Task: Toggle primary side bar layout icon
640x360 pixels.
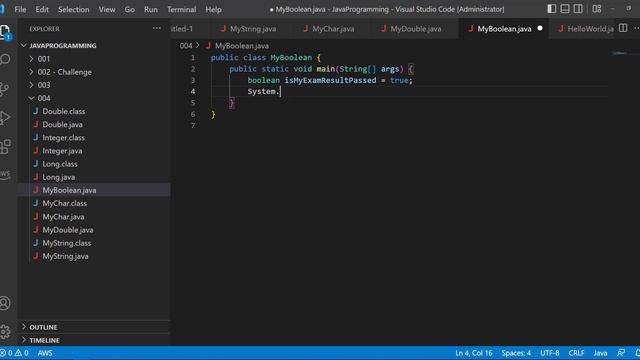Action: (x=551, y=9)
